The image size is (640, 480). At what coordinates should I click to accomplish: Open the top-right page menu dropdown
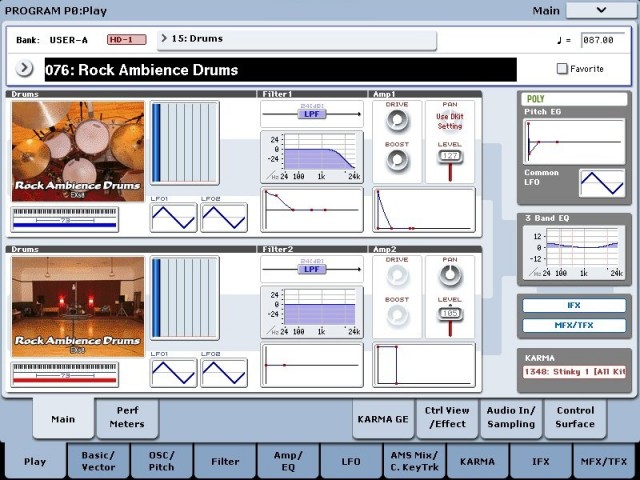(600, 10)
